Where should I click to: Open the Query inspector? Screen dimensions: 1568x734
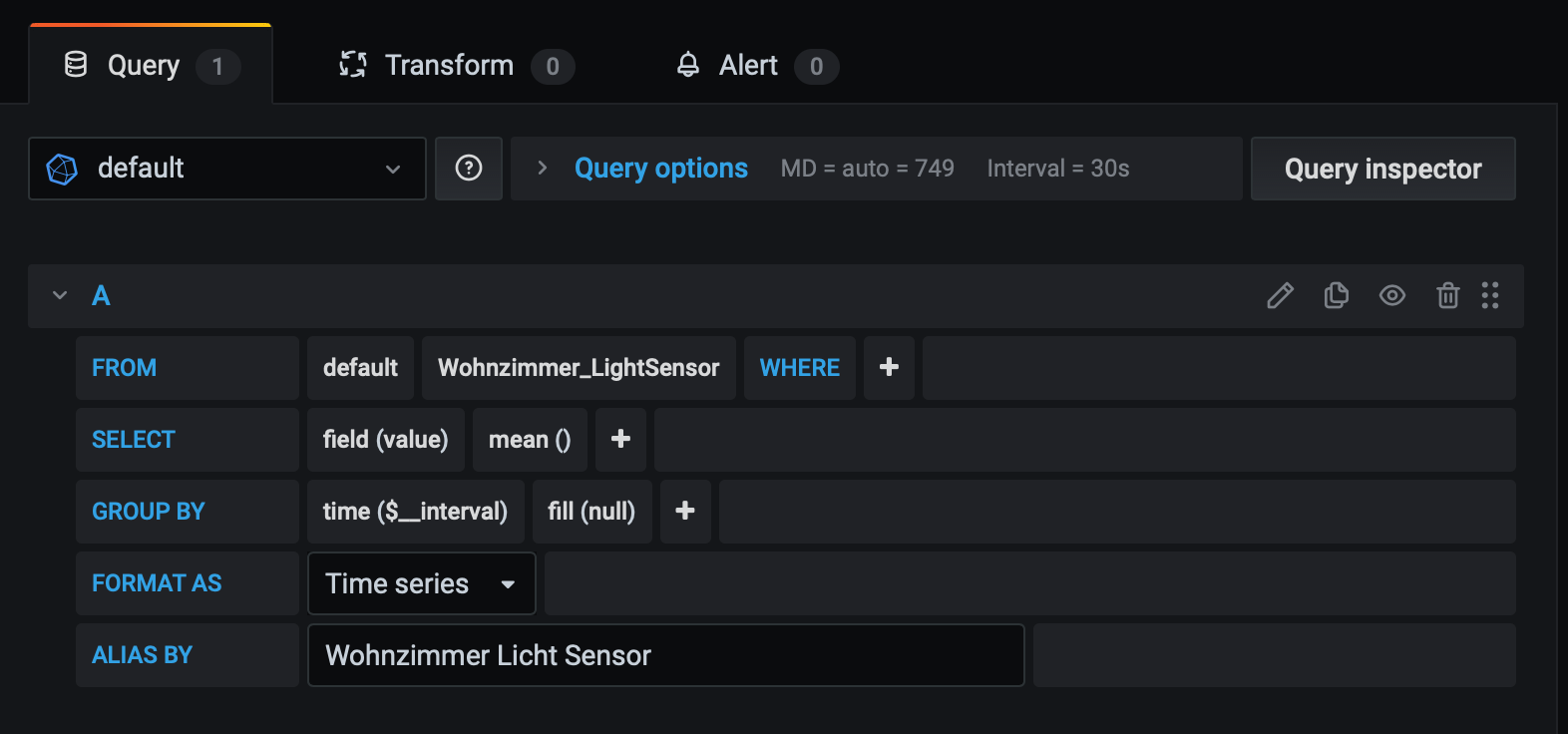coord(1382,169)
